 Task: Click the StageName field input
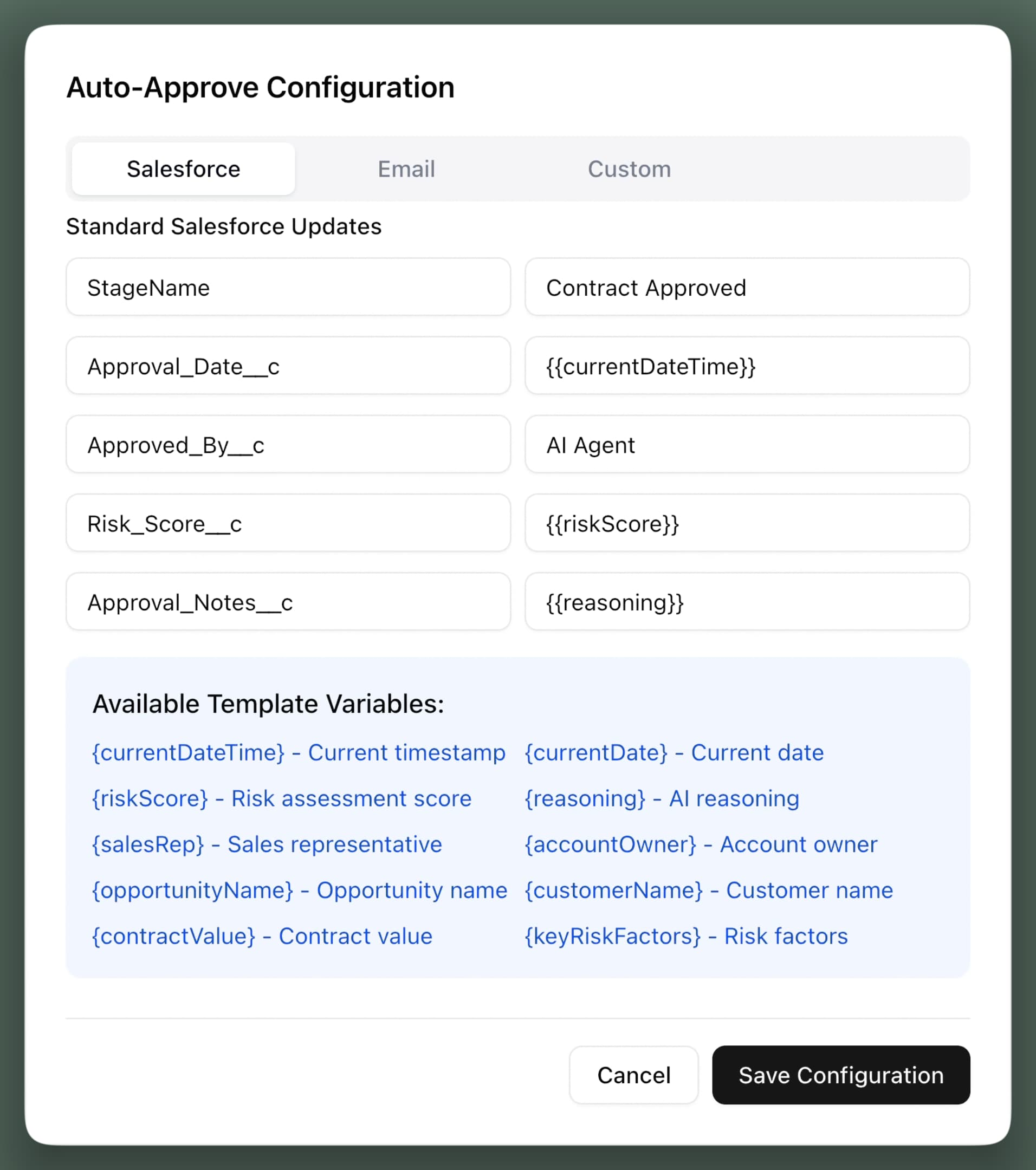tap(288, 287)
